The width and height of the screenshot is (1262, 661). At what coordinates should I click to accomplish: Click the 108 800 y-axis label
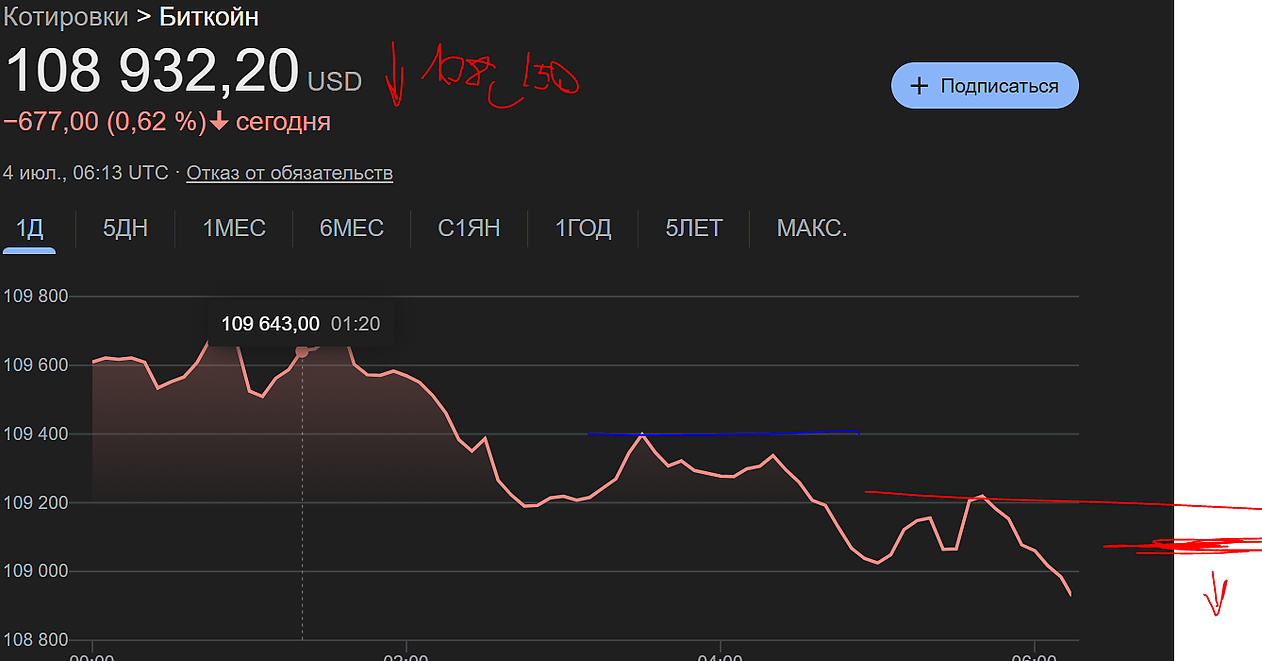[x=36, y=640]
